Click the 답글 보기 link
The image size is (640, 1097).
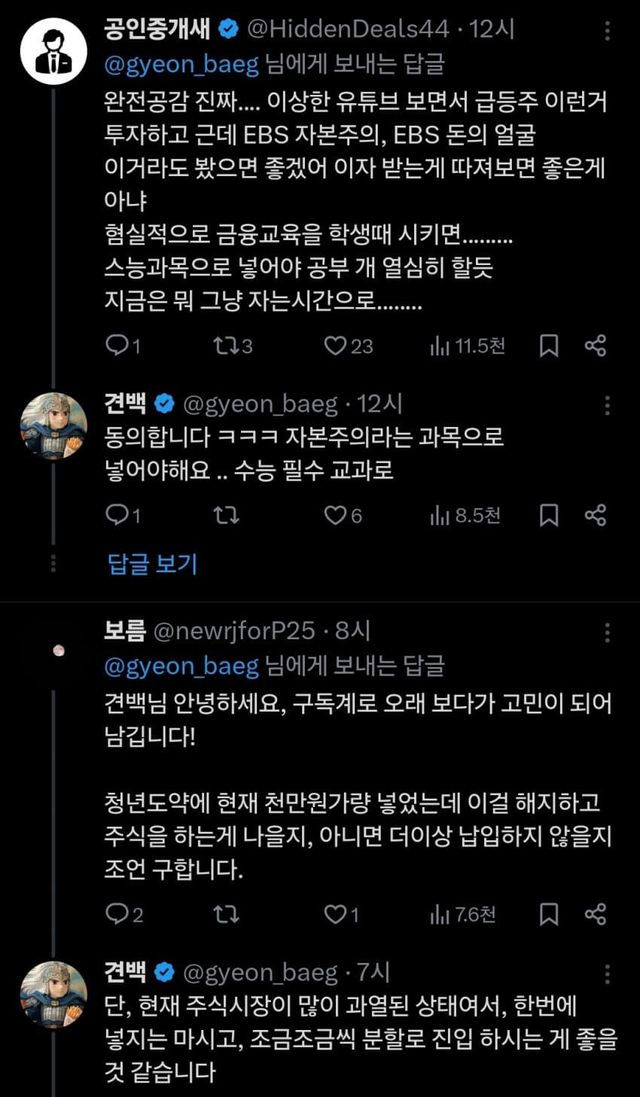pyautogui.click(x=152, y=563)
